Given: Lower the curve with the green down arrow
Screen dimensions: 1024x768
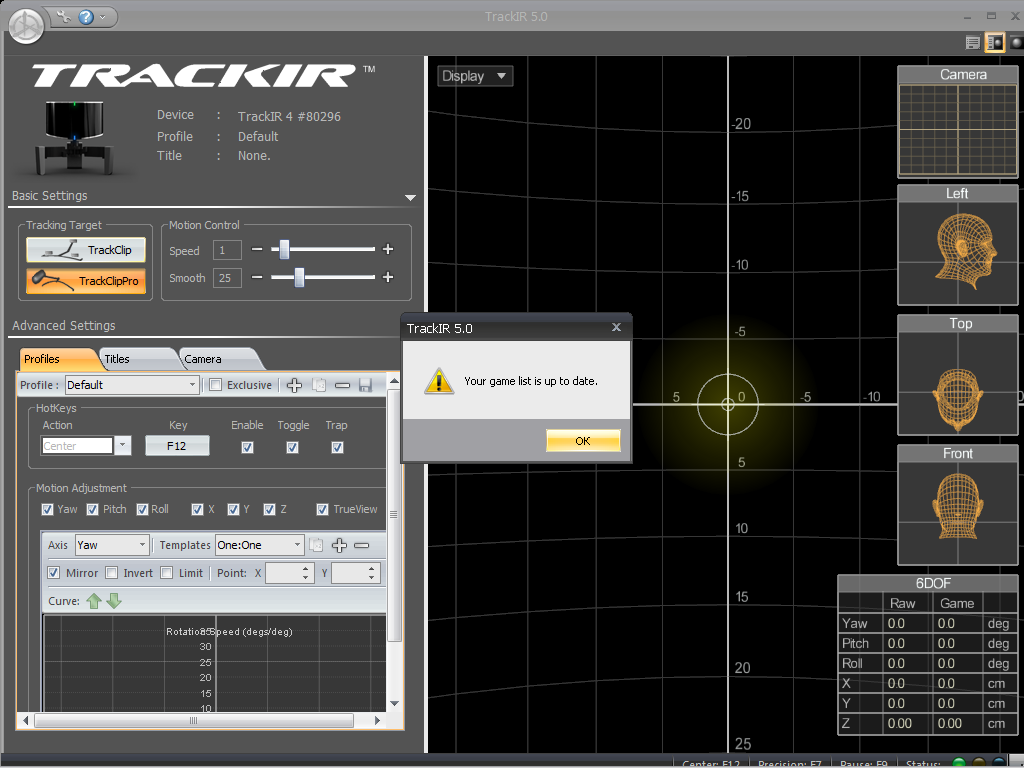Looking at the screenshot, I should click(114, 601).
